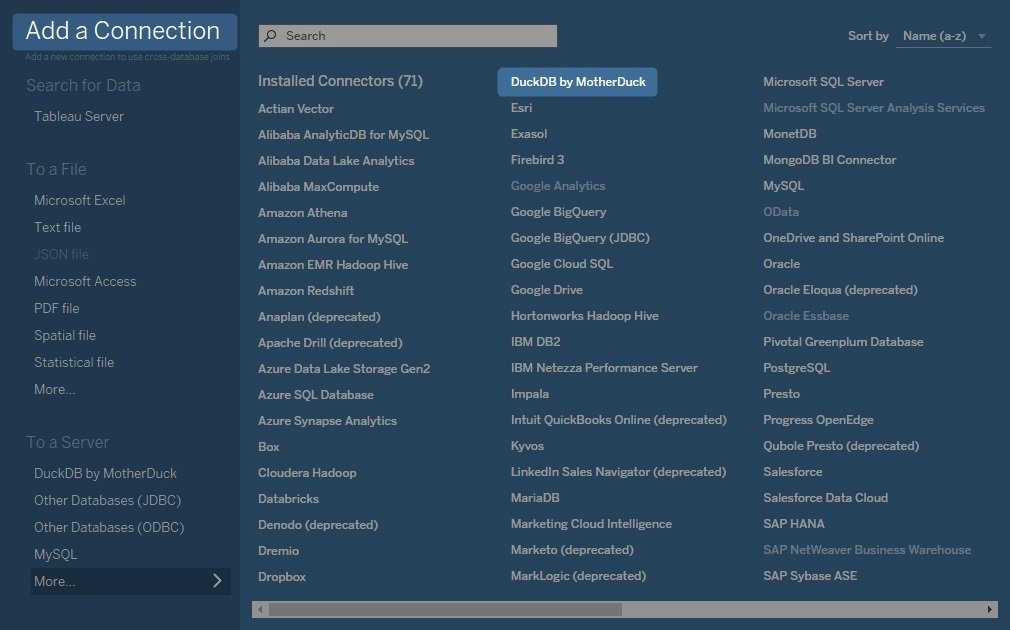Select MySQL in the sidebar server list
Image resolution: width=1010 pixels, height=630 pixels.
55,555
